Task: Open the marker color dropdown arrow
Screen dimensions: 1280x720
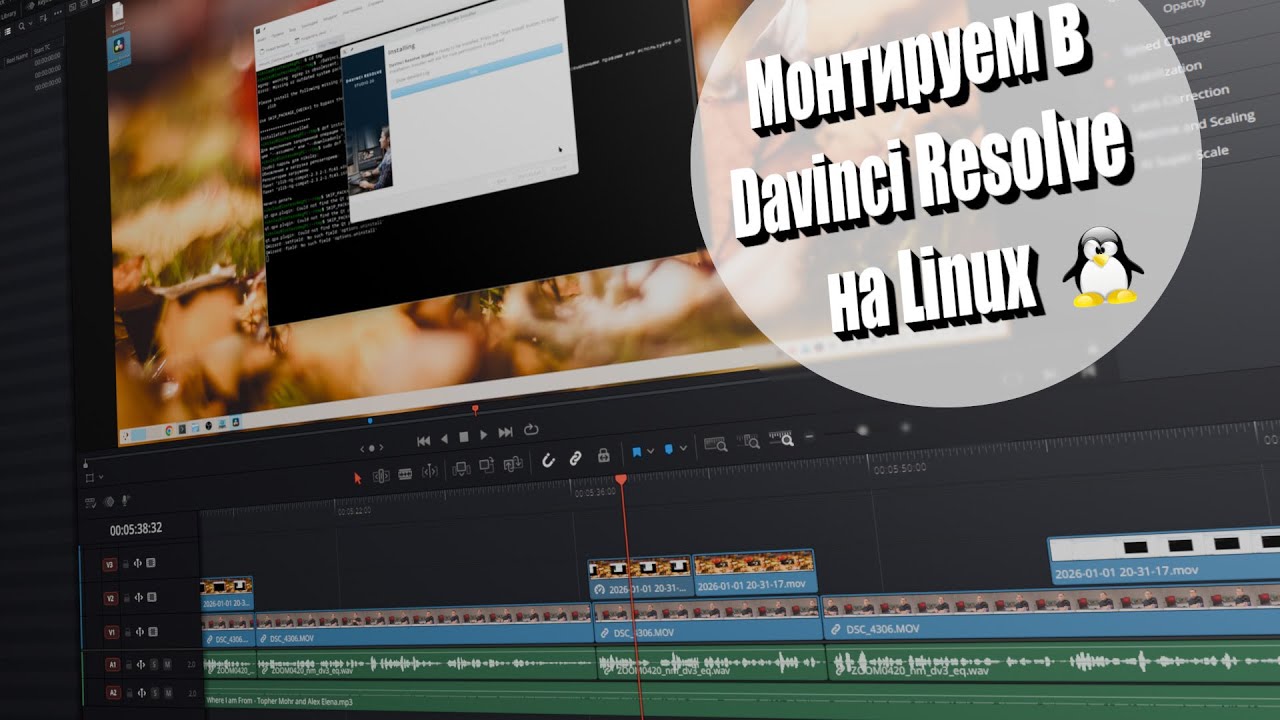Action: (x=683, y=448)
